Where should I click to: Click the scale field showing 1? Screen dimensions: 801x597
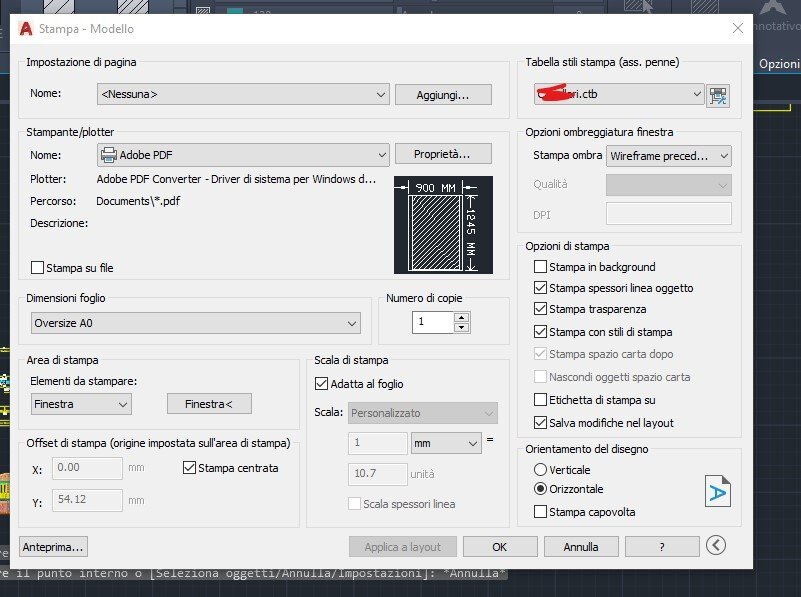point(378,443)
